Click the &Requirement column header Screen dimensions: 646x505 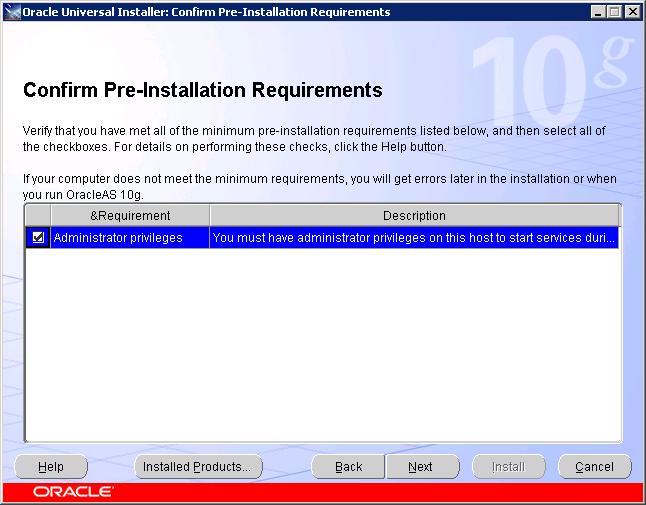click(130, 215)
